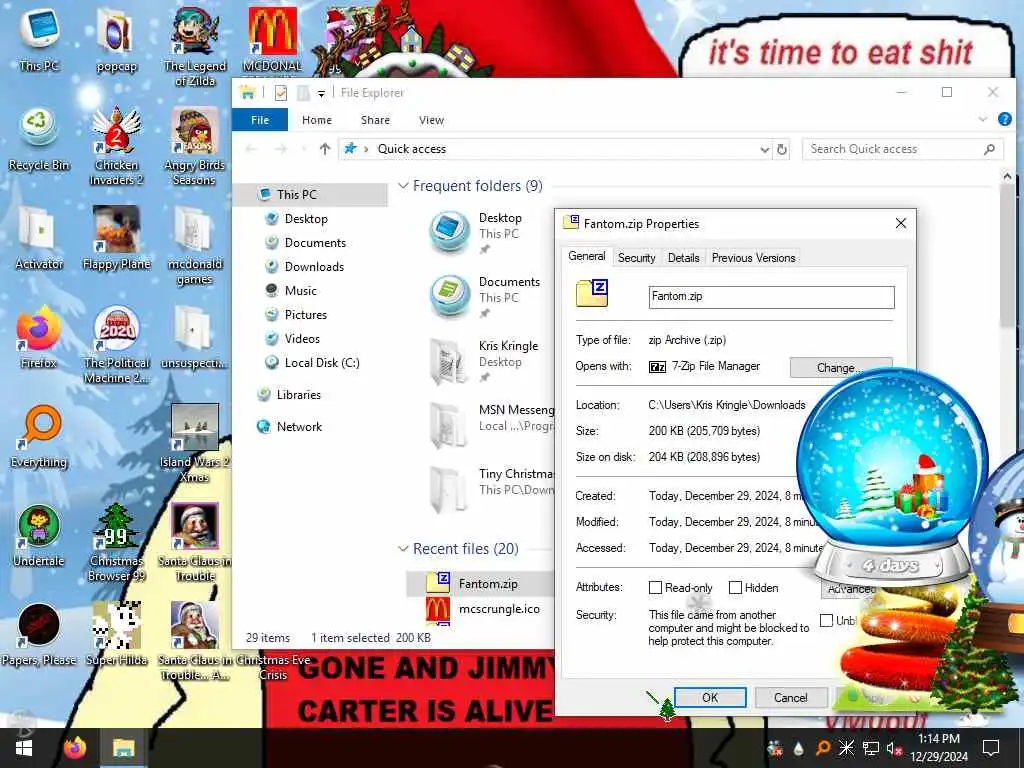Open the popcap desktop folder icon
This screenshot has width=1024, height=768.
point(116,39)
